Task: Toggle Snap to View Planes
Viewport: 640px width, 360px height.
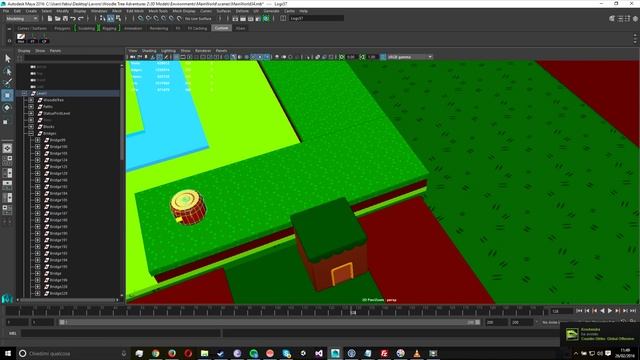Action: [171, 18]
